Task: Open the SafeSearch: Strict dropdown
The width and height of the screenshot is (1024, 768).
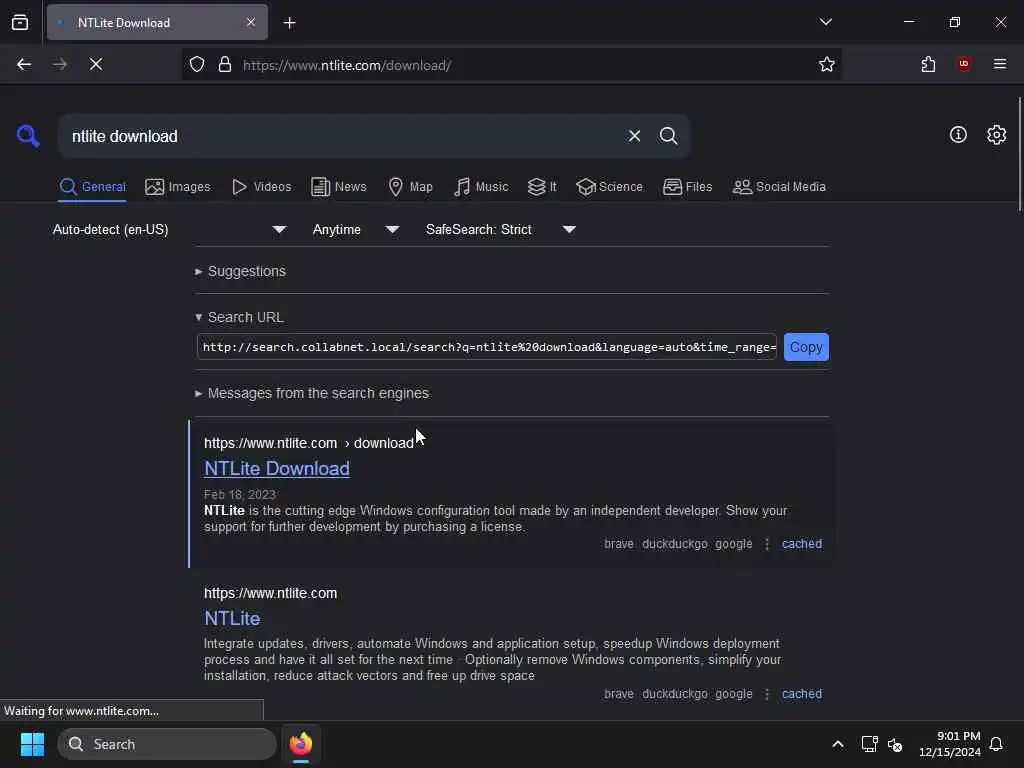Action: [x=500, y=229]
